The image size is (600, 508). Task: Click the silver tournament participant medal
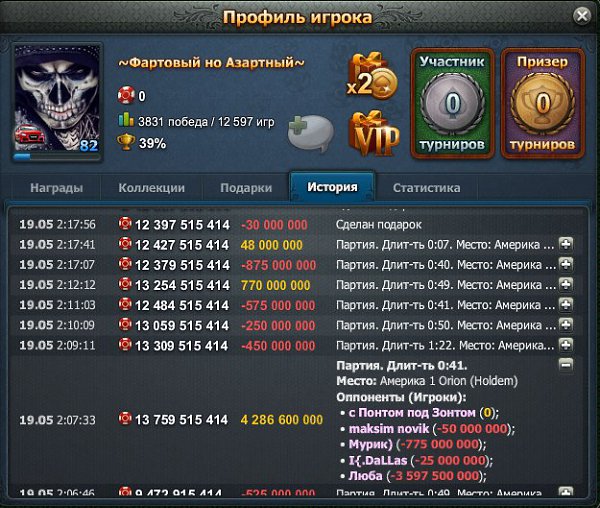tap(453, 103)
